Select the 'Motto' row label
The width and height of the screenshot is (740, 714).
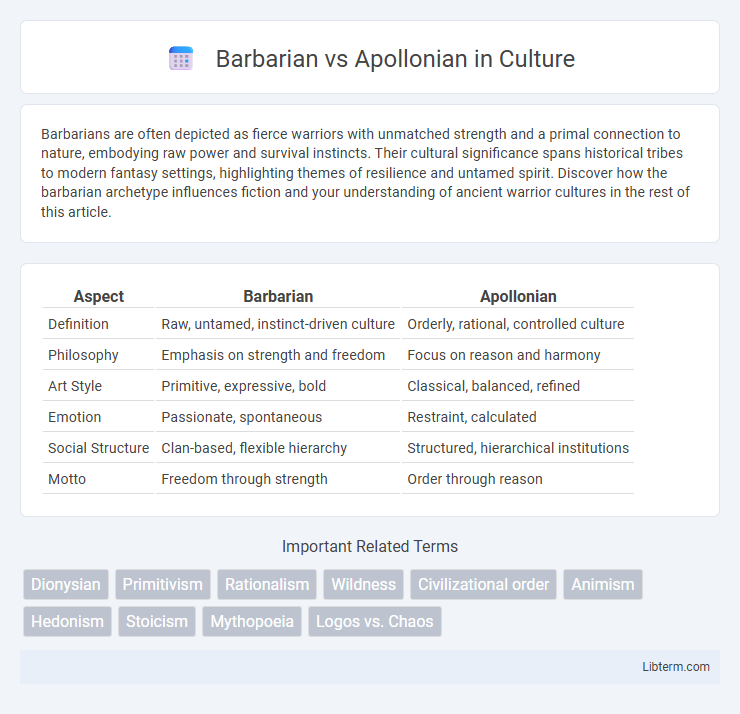click(x=67, y=479)
